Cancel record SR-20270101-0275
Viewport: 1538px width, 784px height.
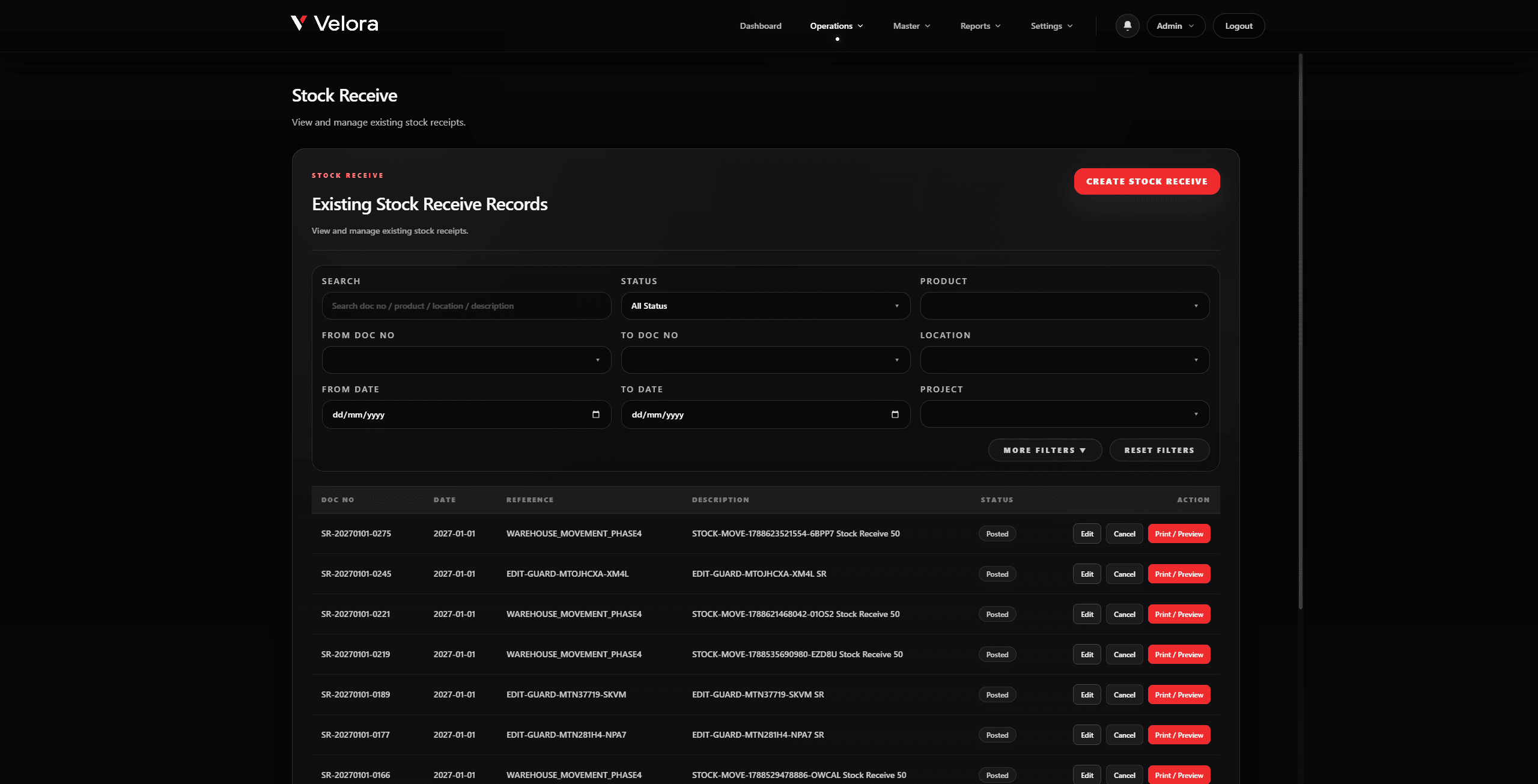[x=1124, y=533]
